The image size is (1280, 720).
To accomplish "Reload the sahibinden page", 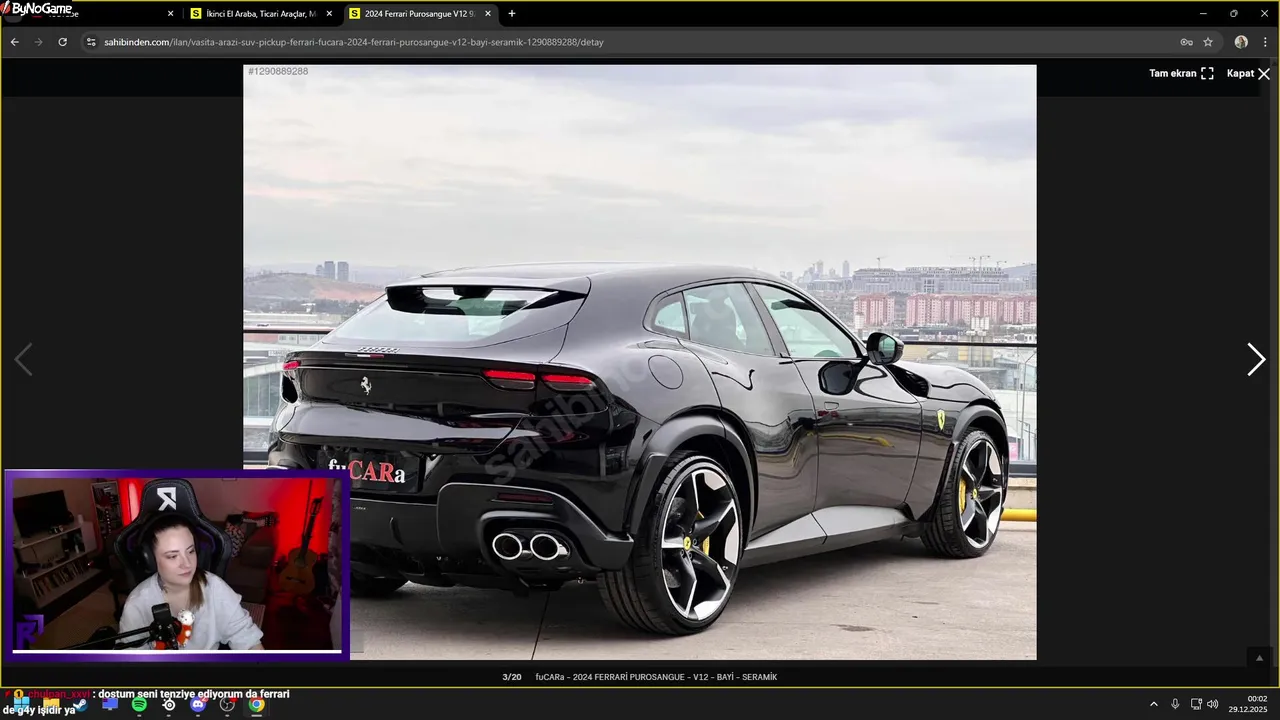I will tap(62, 42).
